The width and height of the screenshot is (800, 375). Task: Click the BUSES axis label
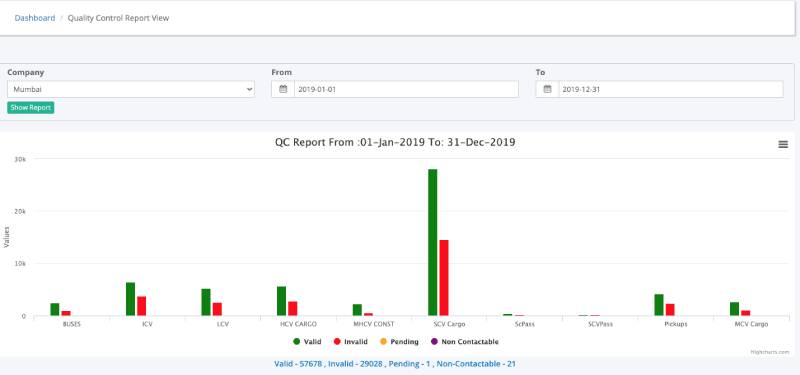tap(72, 324)
